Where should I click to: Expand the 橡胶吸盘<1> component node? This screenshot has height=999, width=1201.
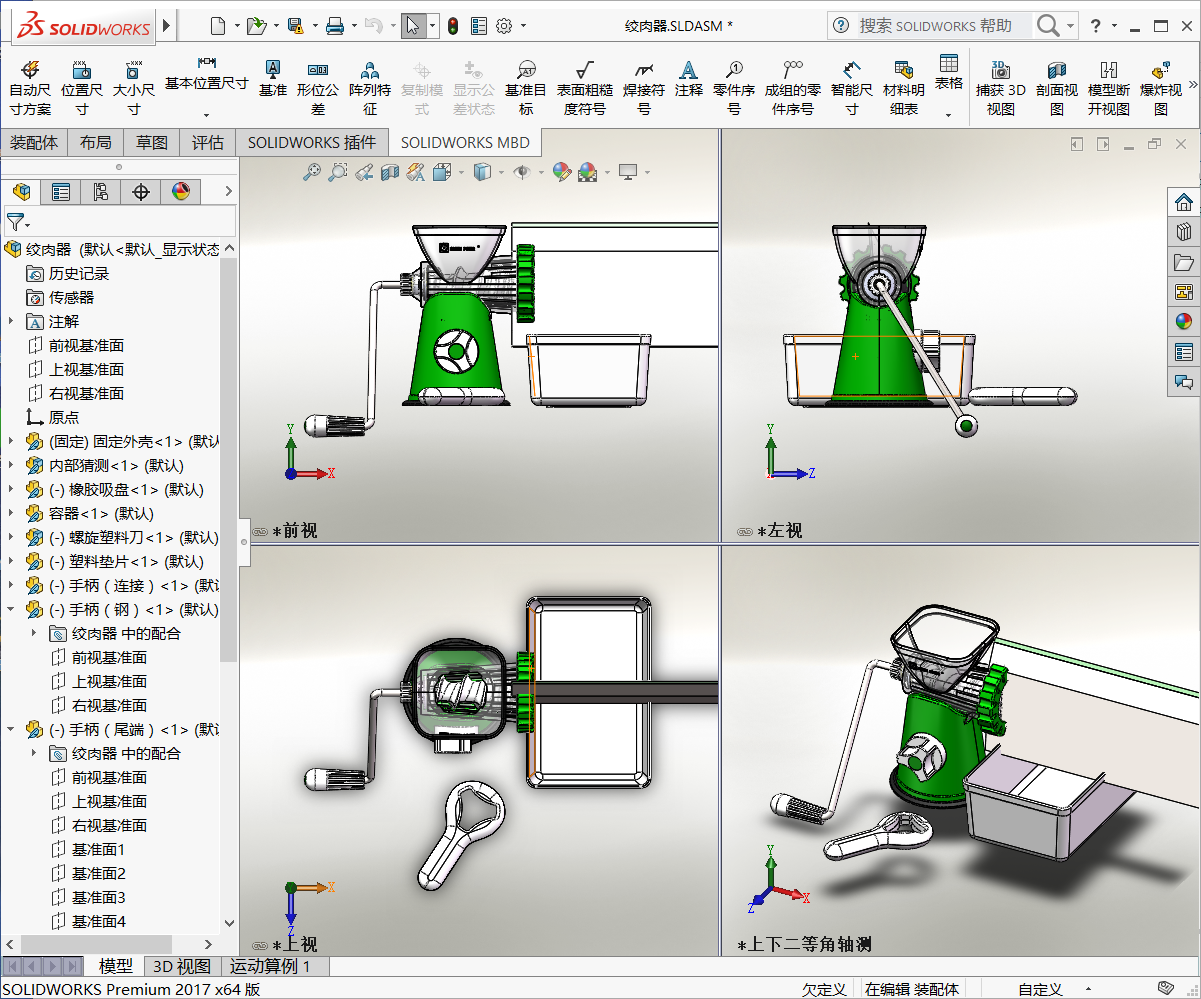(x=11, y=489)
